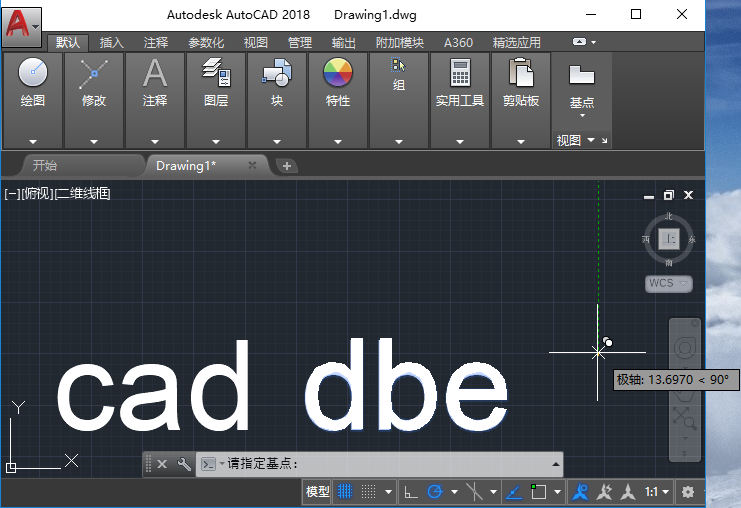741x508 pixels.
Task: Click the [俯视] view control label
Action: 37,193
